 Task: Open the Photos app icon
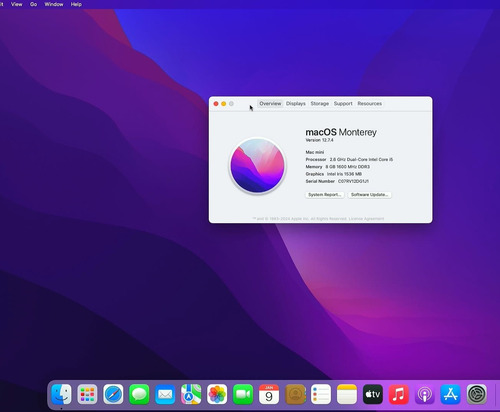(217, 394)
